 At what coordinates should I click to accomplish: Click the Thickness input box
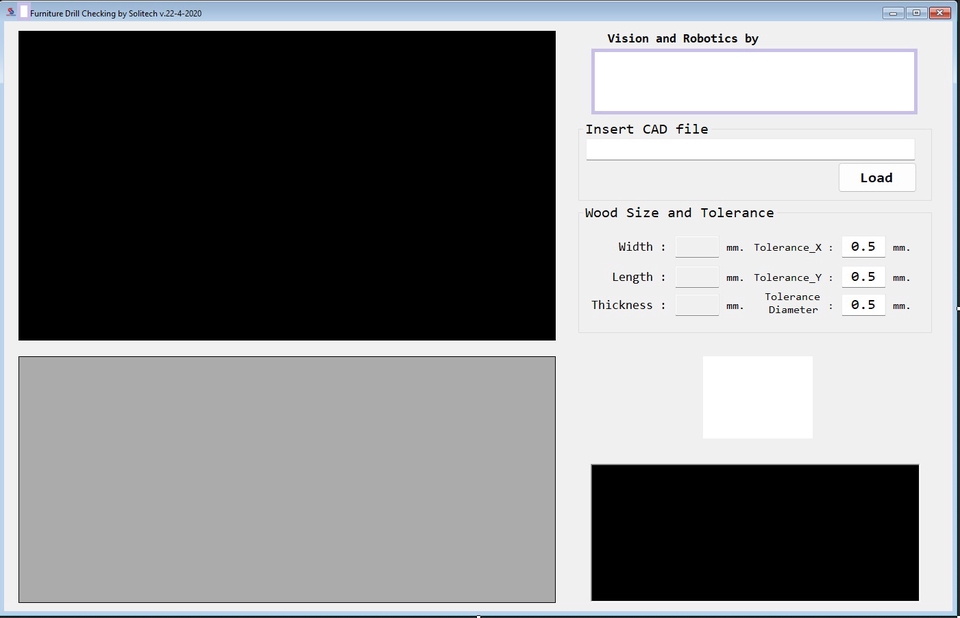695,304
